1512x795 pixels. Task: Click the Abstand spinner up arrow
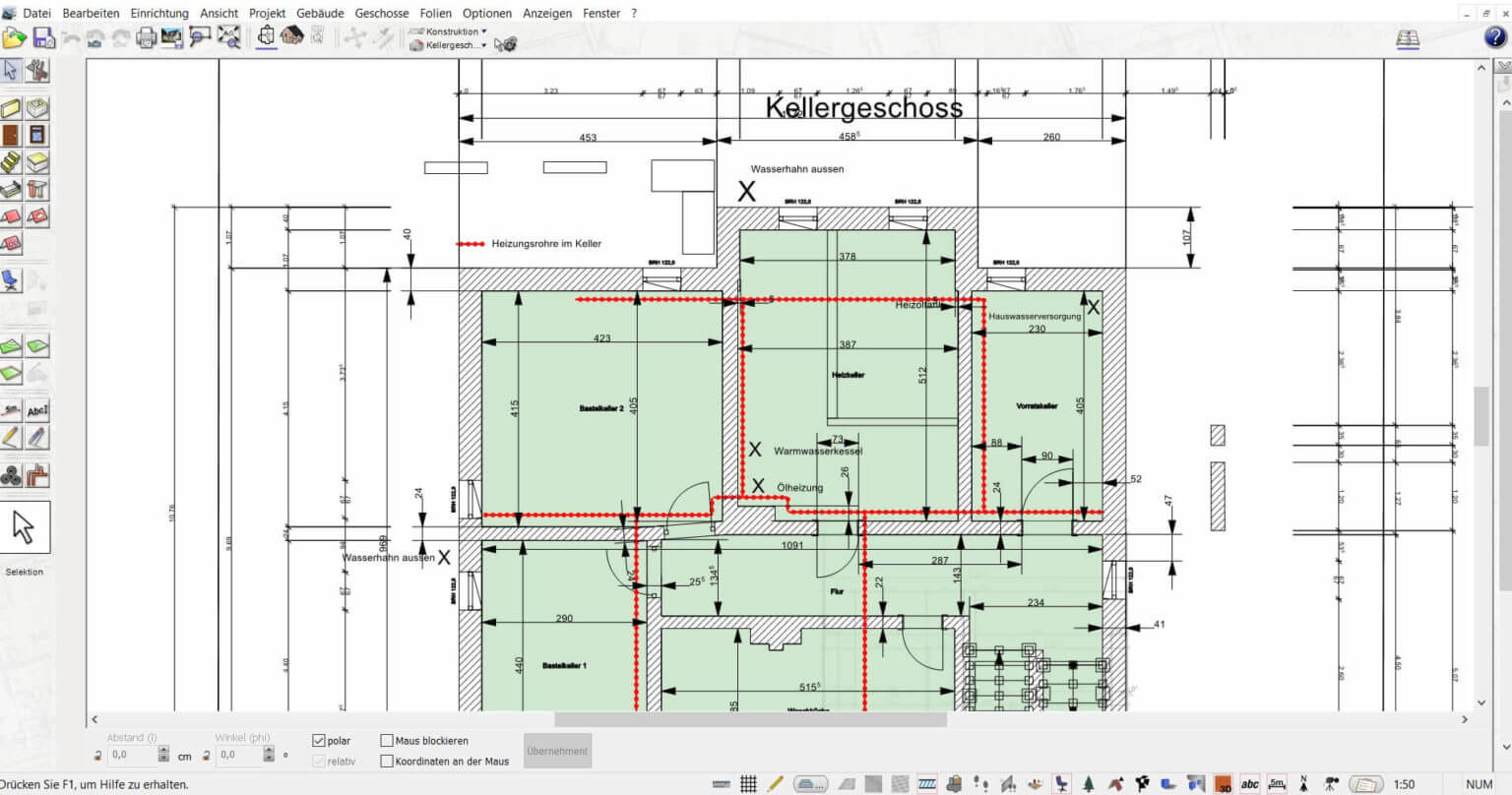[x=163, y=750]
